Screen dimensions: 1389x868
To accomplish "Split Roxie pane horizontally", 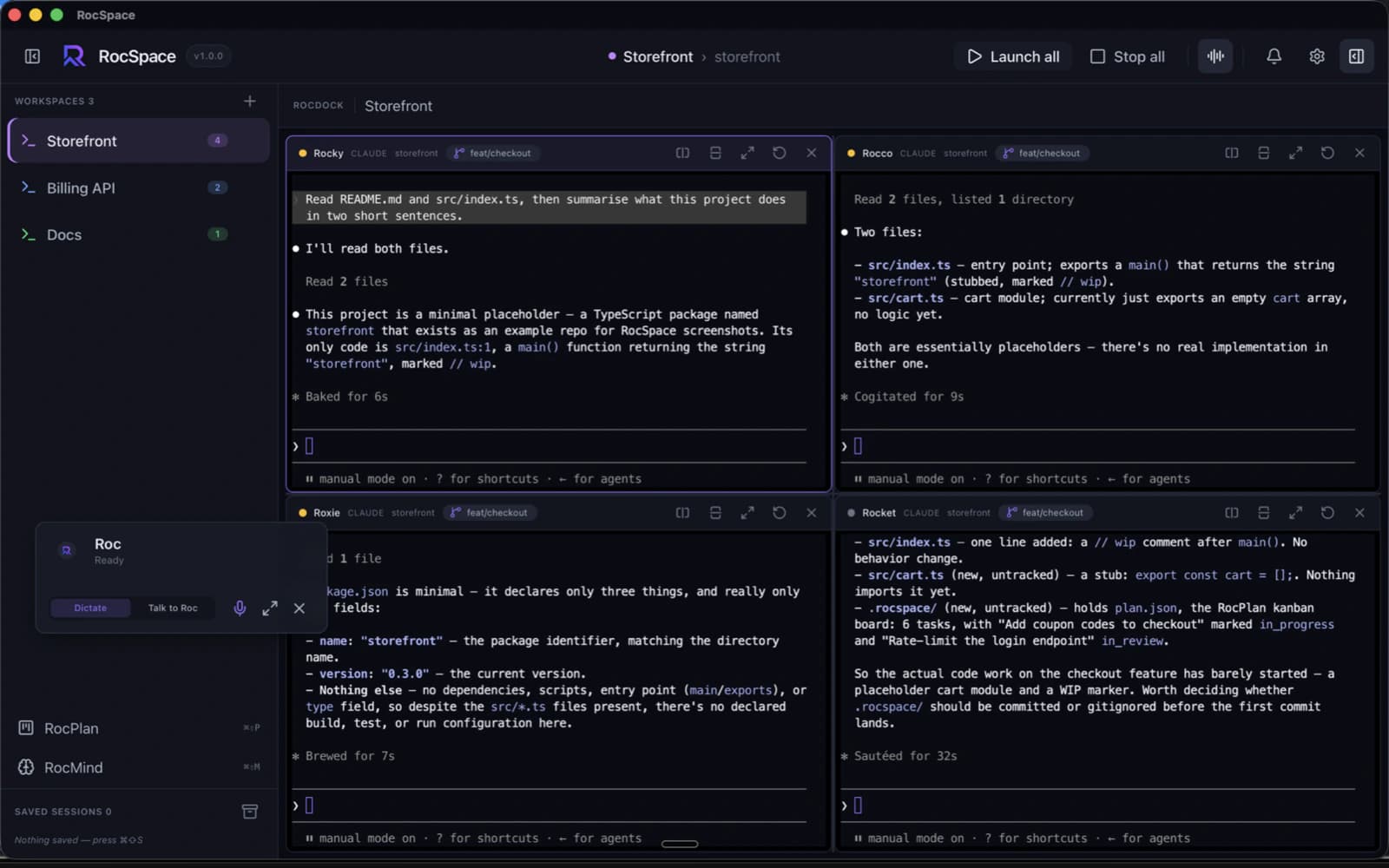I will click(x=714, y=513).
